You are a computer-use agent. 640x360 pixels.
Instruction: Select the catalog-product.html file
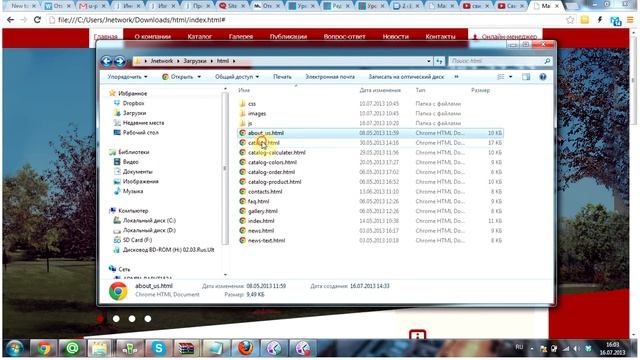pyautogui.click(x=274, y=182)
